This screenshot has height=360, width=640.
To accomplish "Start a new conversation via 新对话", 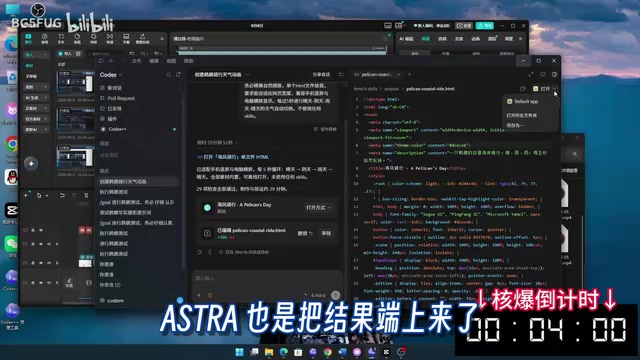I will click(x=111, y=88).
